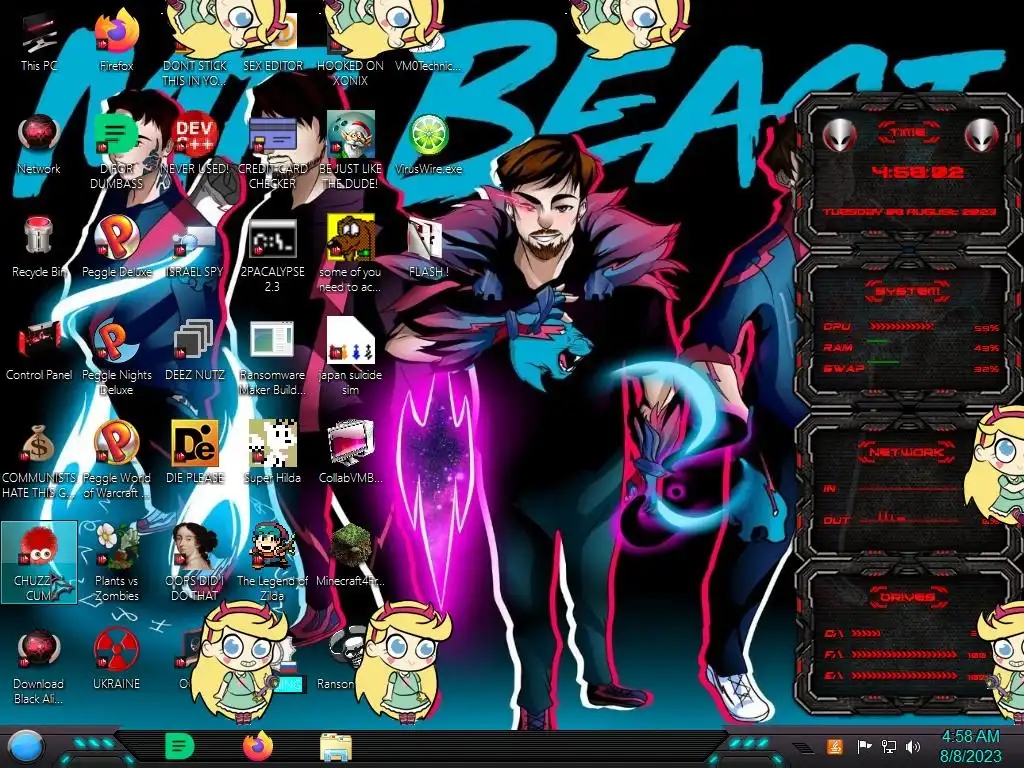The width and height of the screenshot is (1024, 768).
Task: Click the NETWORK gadget header
Action: click(x=906, y=452)
